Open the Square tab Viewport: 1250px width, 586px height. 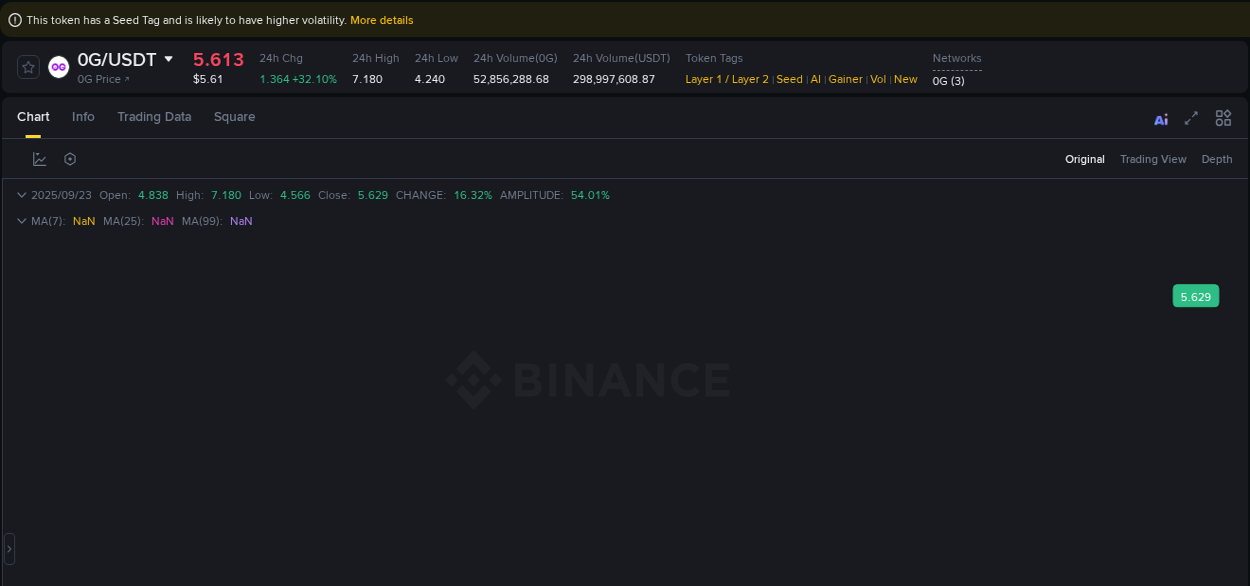click(234, 117)
